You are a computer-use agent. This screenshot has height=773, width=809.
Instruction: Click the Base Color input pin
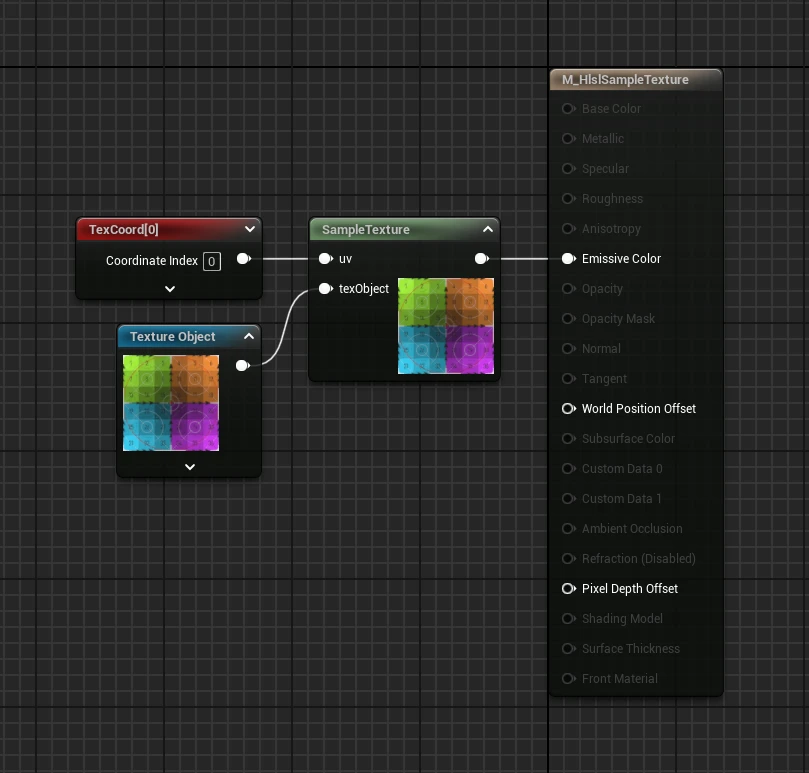568,109
